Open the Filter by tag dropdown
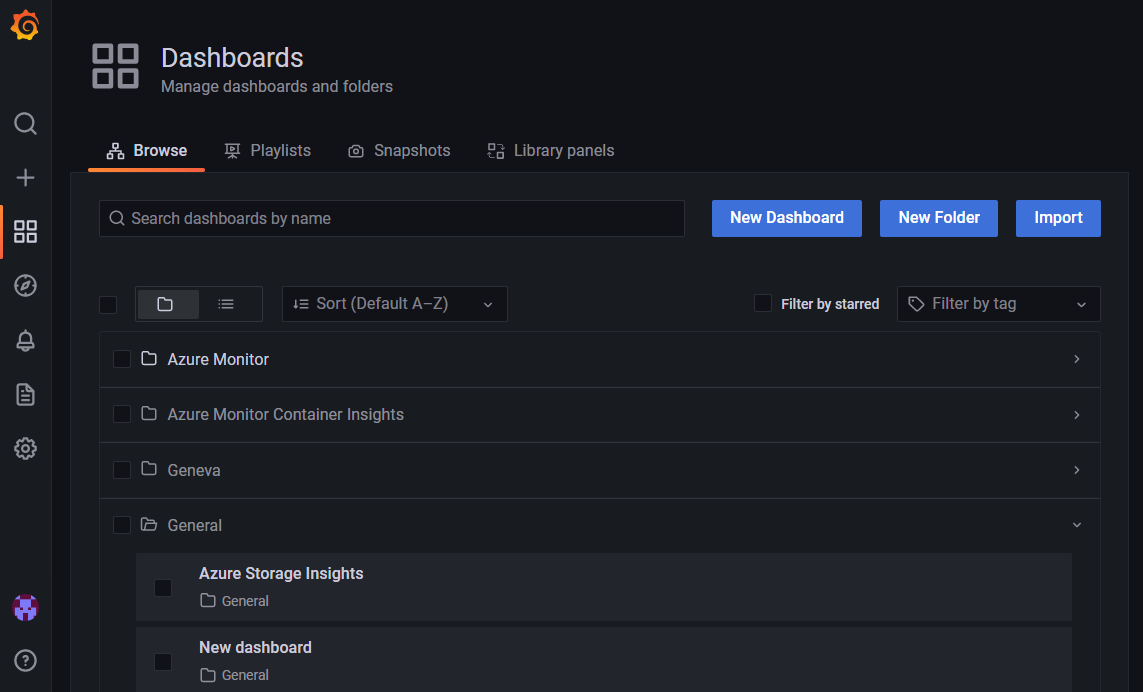This screenshot has height=692, width=1143. [x=998, y=304]
